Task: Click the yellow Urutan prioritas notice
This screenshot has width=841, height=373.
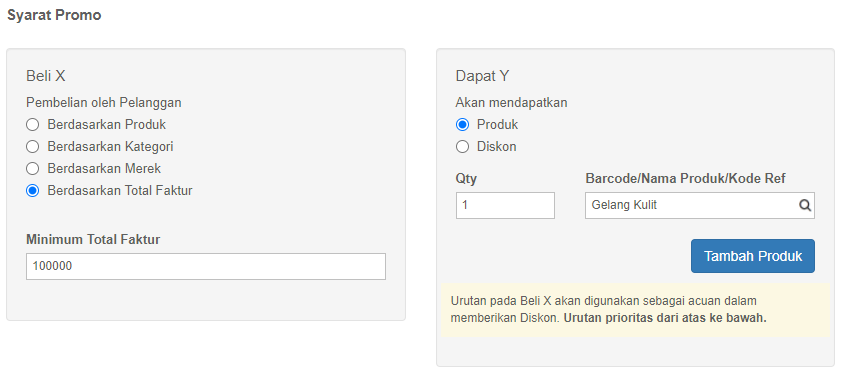Action: pyautogui.click(x=635, y=310)
